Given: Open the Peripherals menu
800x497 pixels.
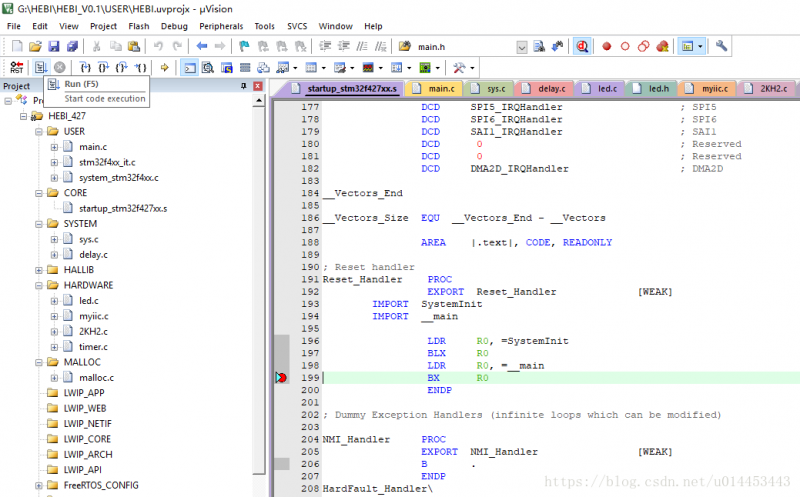Looking at the screenshot, I should pyautogui.click(x=220, y=26).
